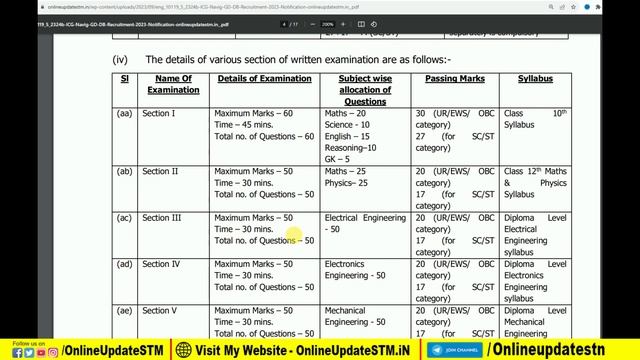Click the fit to page icon
The height and width of the screenshot is (360, 640).
tap(361, 24)
